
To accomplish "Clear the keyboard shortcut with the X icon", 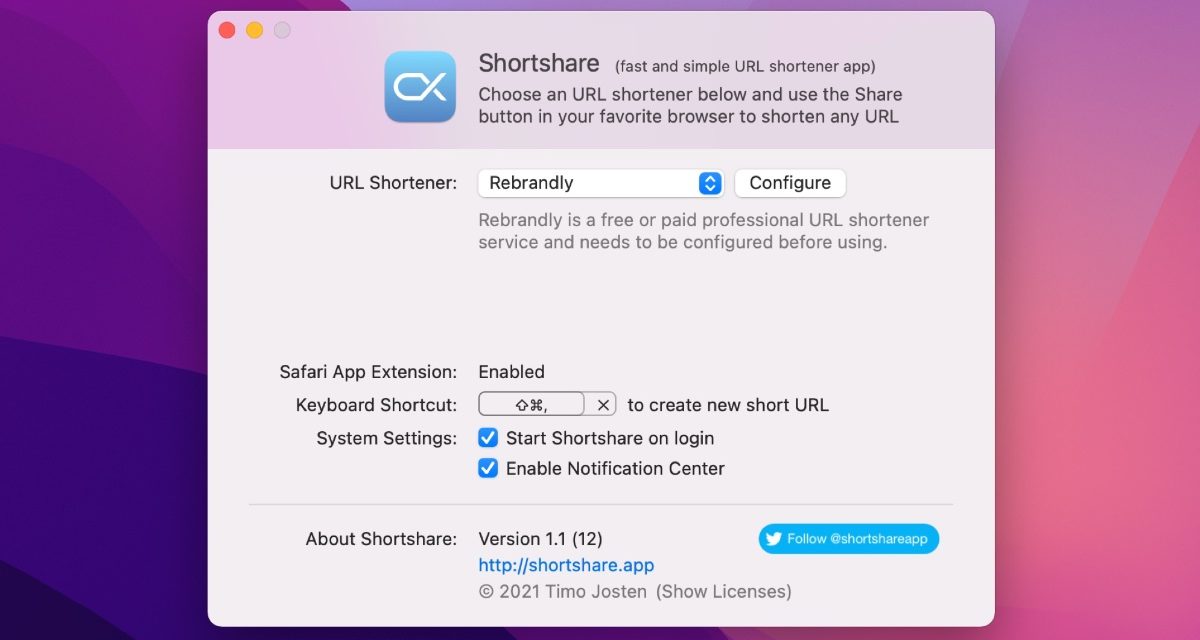I will [603, 405].
